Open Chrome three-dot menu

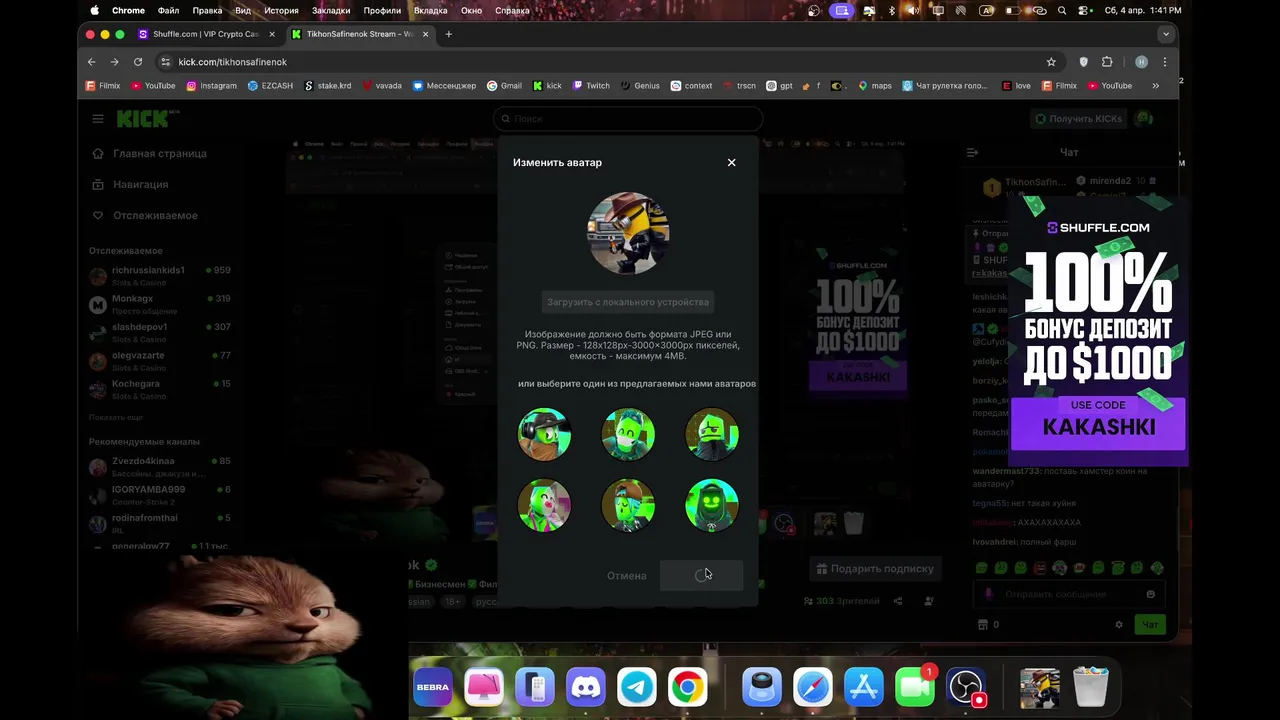tap(1164, 62)
